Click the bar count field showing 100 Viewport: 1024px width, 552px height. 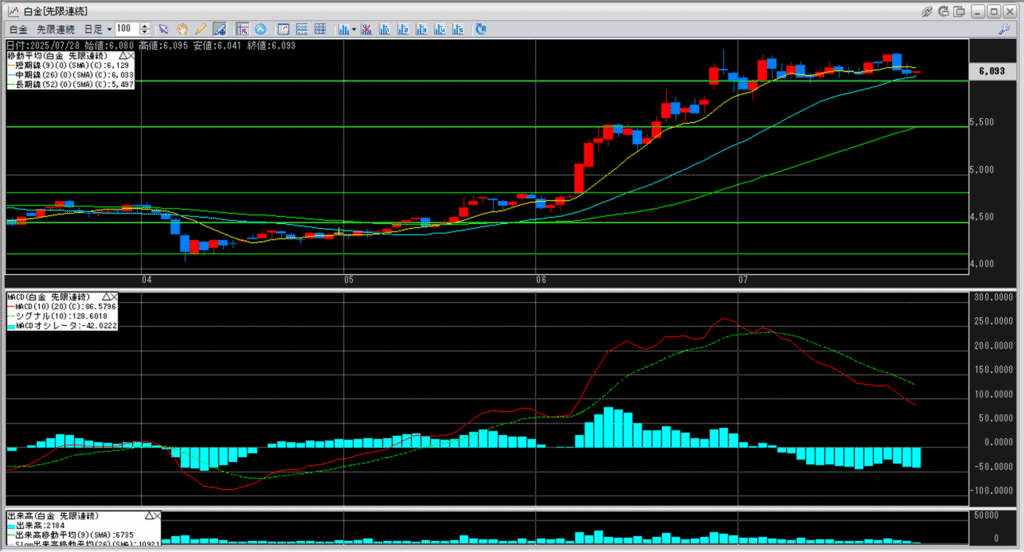click(x=128, y=29)
